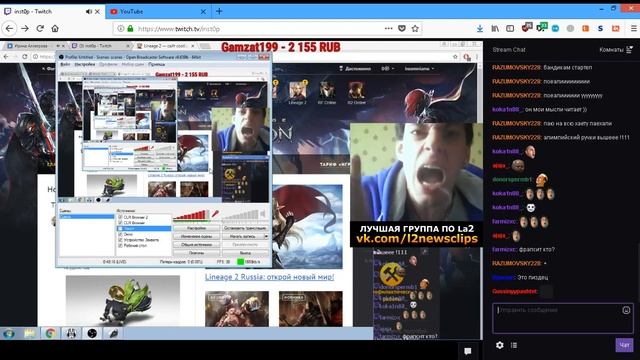Switch to the YouTube tab

(158, 11)
